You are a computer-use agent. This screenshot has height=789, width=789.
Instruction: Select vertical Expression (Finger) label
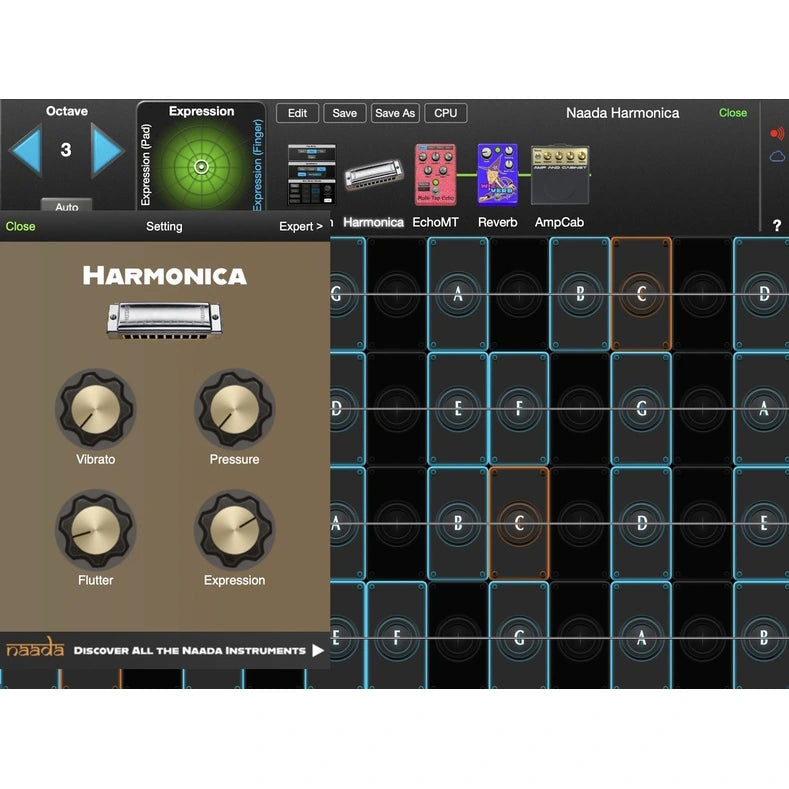click(x=258, y=165)
